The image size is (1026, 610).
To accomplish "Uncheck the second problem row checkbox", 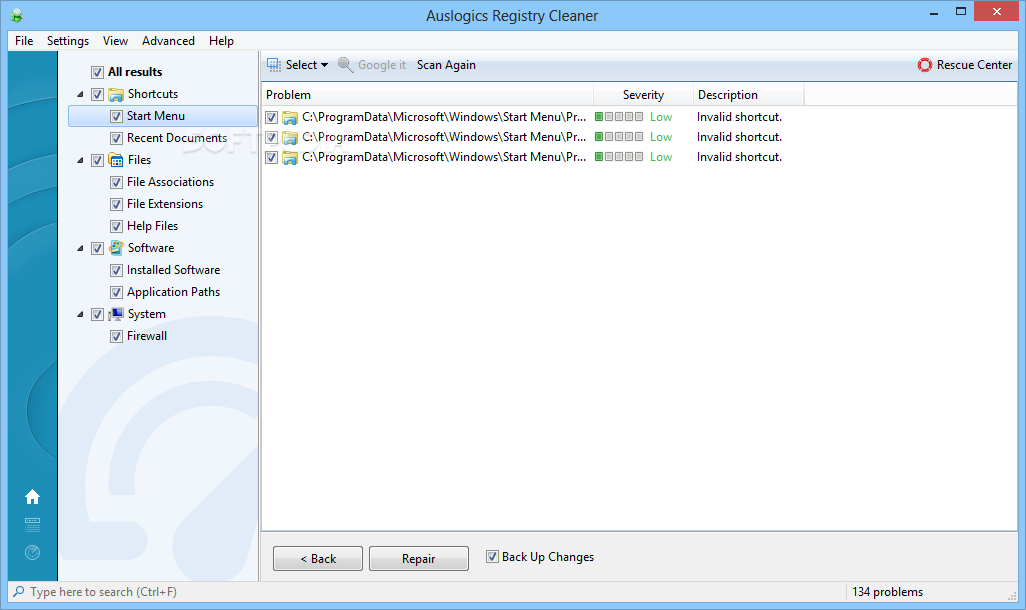I will 272,137.
